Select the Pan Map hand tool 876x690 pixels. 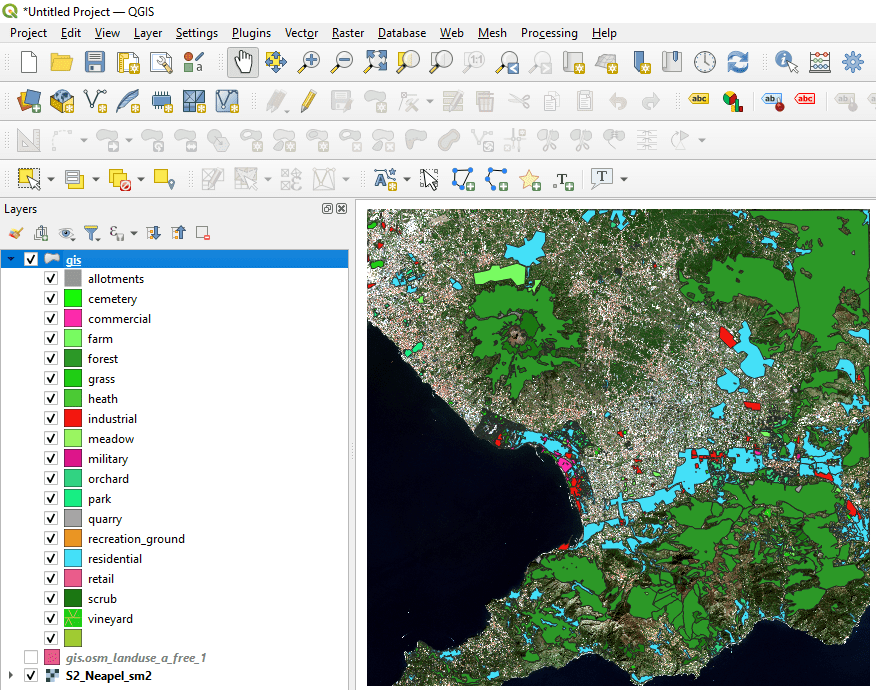tap(242, 62)
